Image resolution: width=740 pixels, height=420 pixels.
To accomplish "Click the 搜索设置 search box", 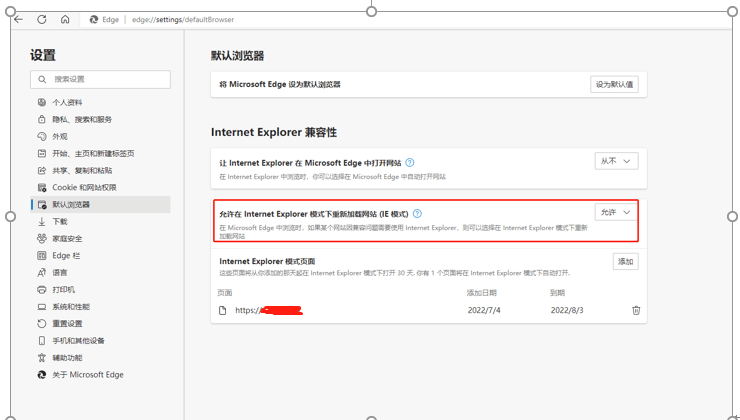I will tap(100, 79).
